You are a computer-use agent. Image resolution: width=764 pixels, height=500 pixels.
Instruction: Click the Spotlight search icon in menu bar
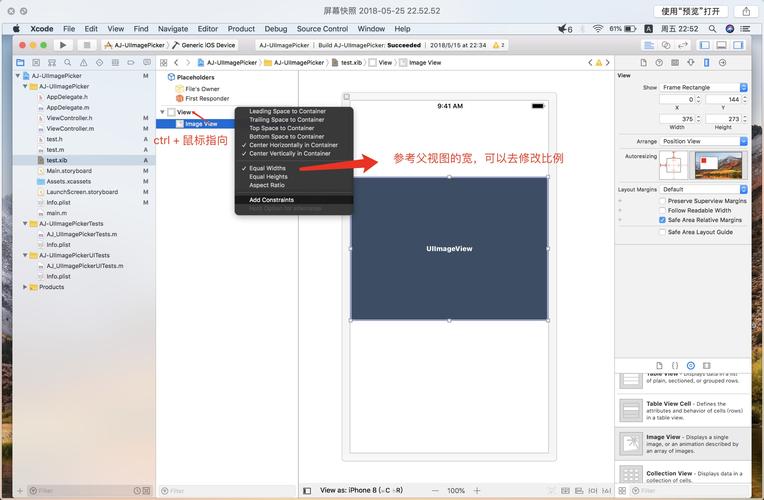click(712, 29)
